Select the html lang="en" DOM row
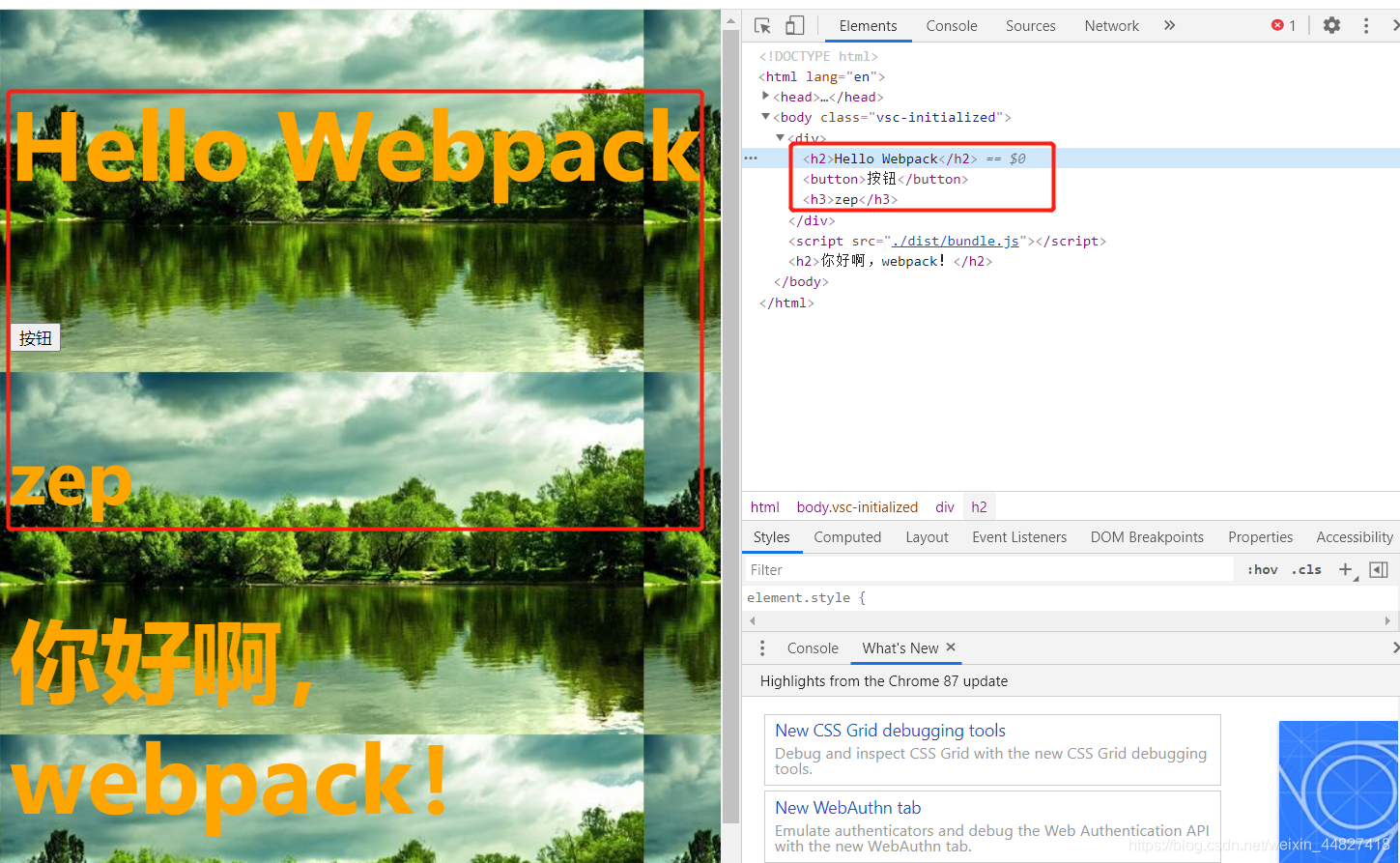This screenshot has height=863, width=1400. pos(1071,76)
